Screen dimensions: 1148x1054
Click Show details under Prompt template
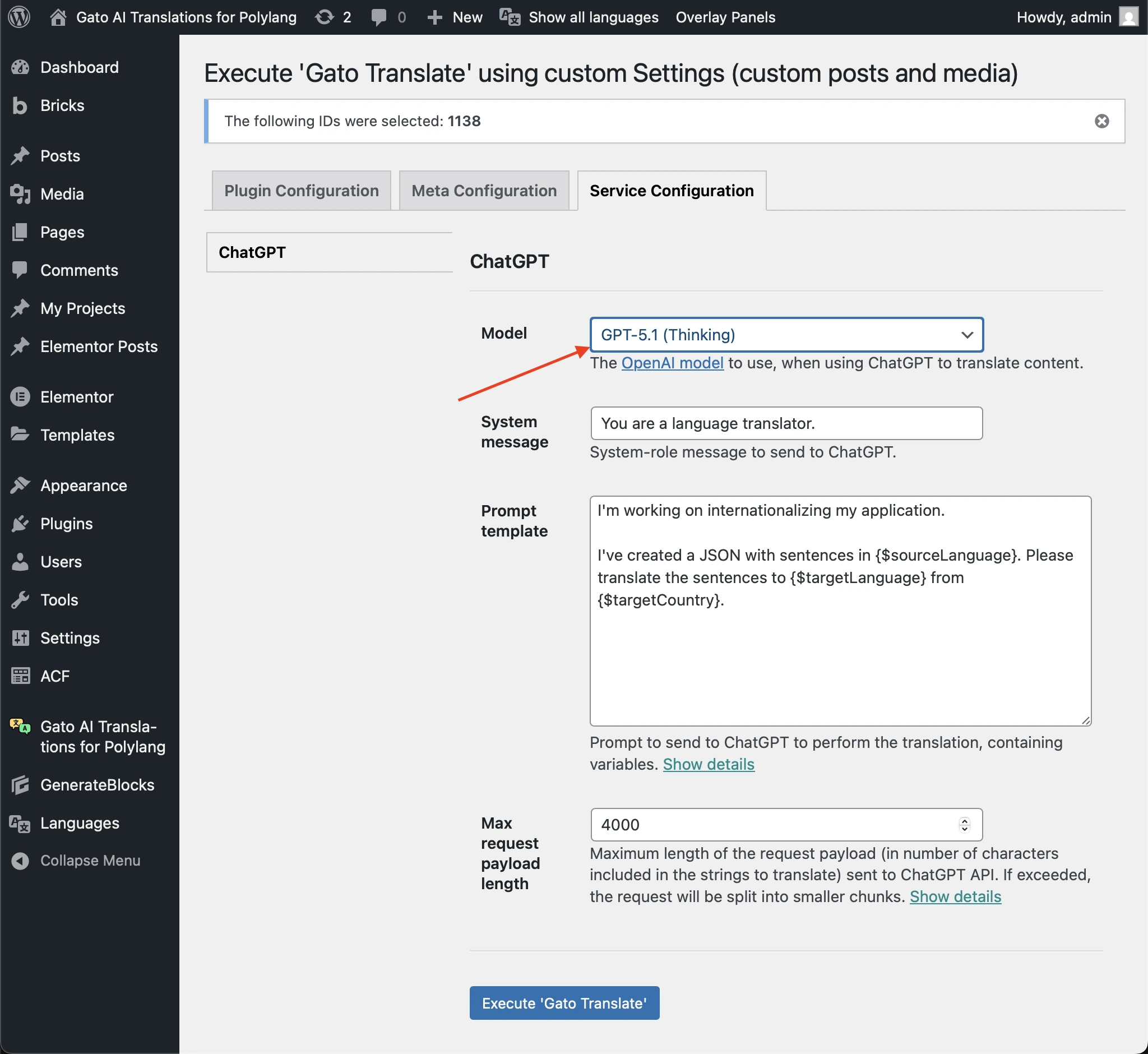[709, 764]
